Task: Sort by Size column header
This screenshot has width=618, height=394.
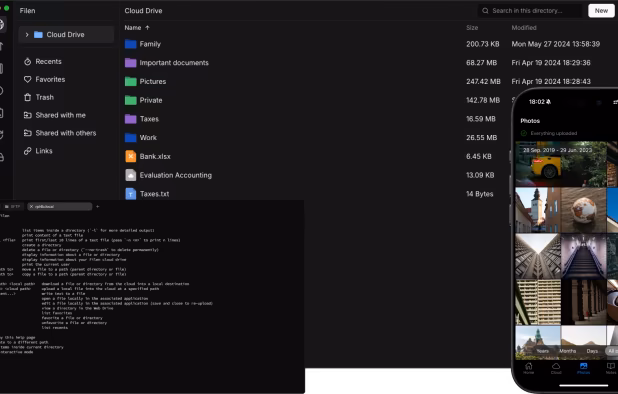Action: coord(472,28)
